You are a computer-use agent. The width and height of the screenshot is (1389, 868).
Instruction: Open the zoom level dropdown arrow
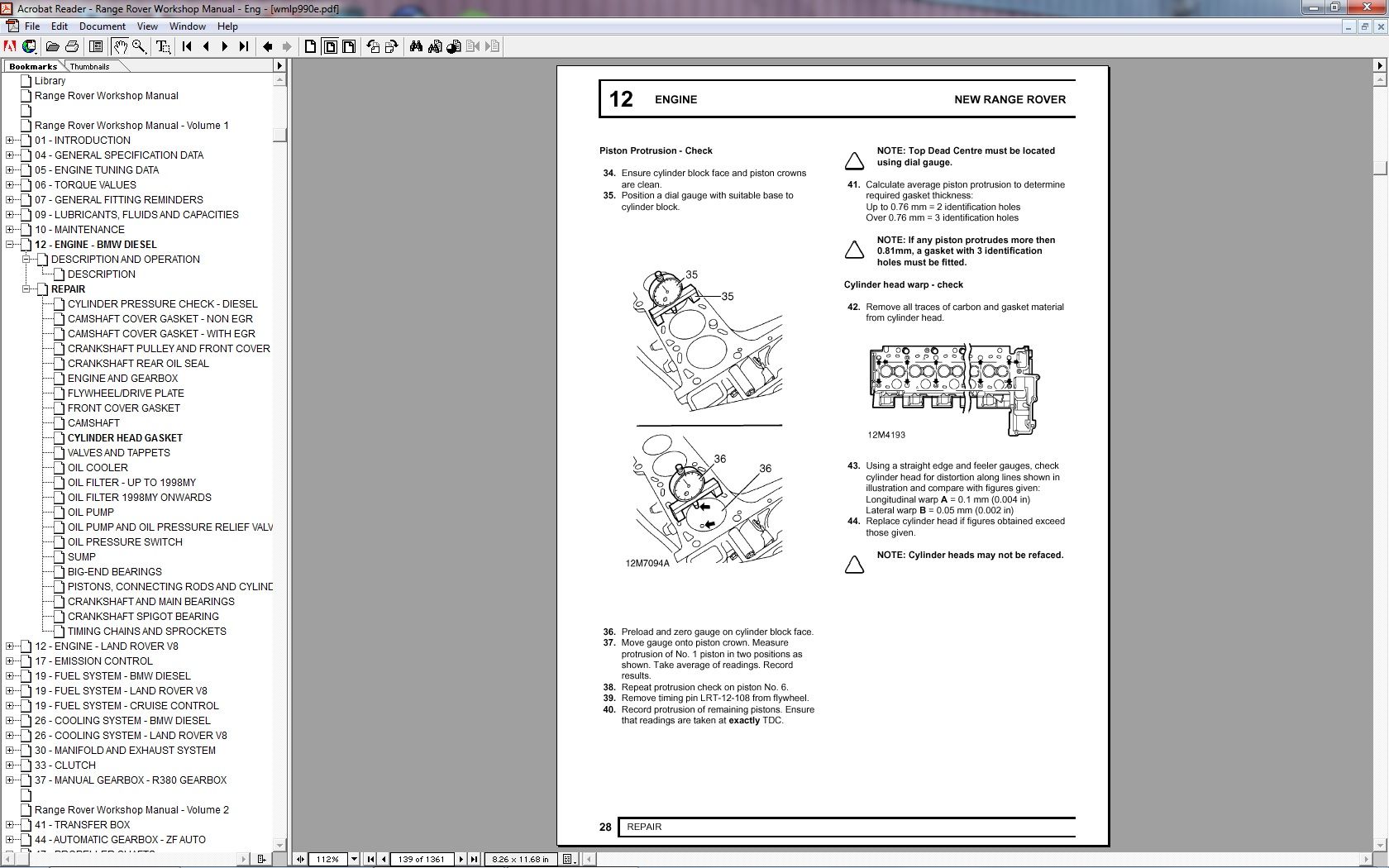pyautogui.click(x=354, y=859)
